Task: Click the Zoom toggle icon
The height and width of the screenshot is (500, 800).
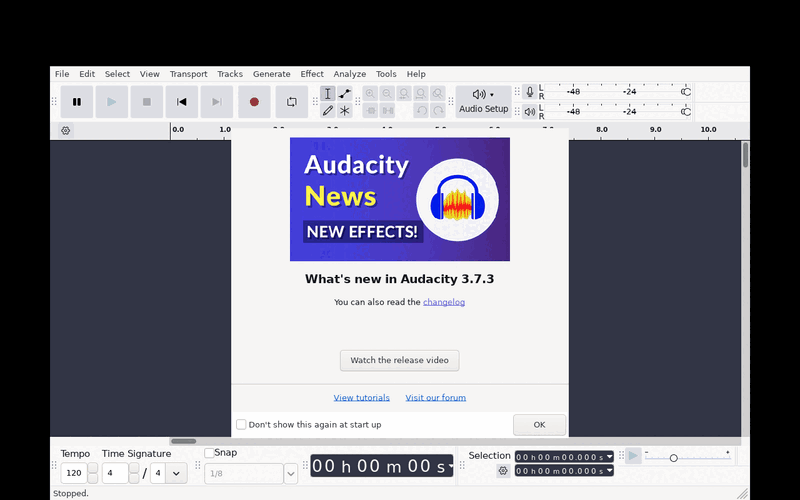Action: point(438,93)
